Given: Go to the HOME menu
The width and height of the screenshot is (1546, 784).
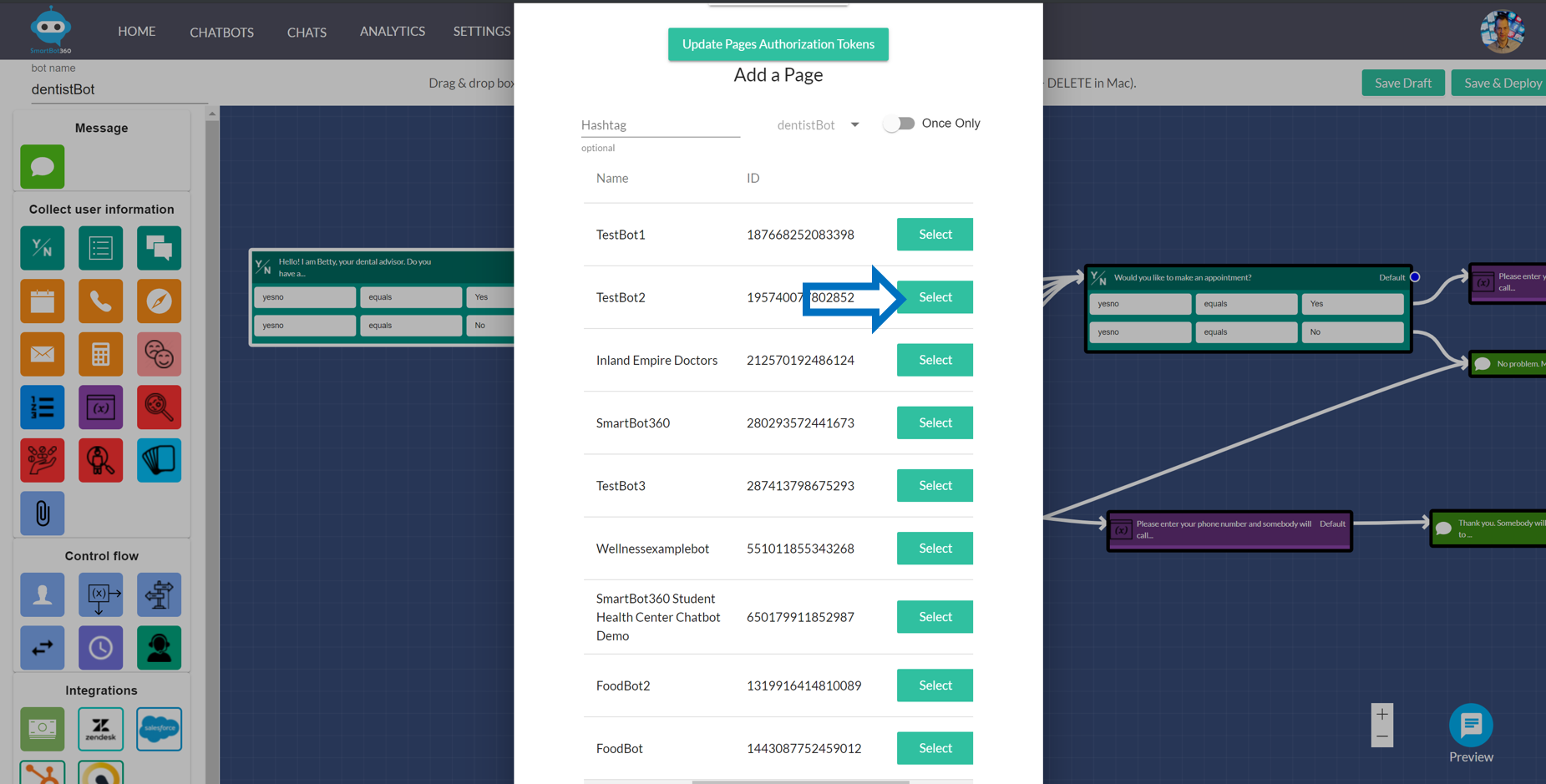Looking at the screenshot, I should click(x=137, y=31).
